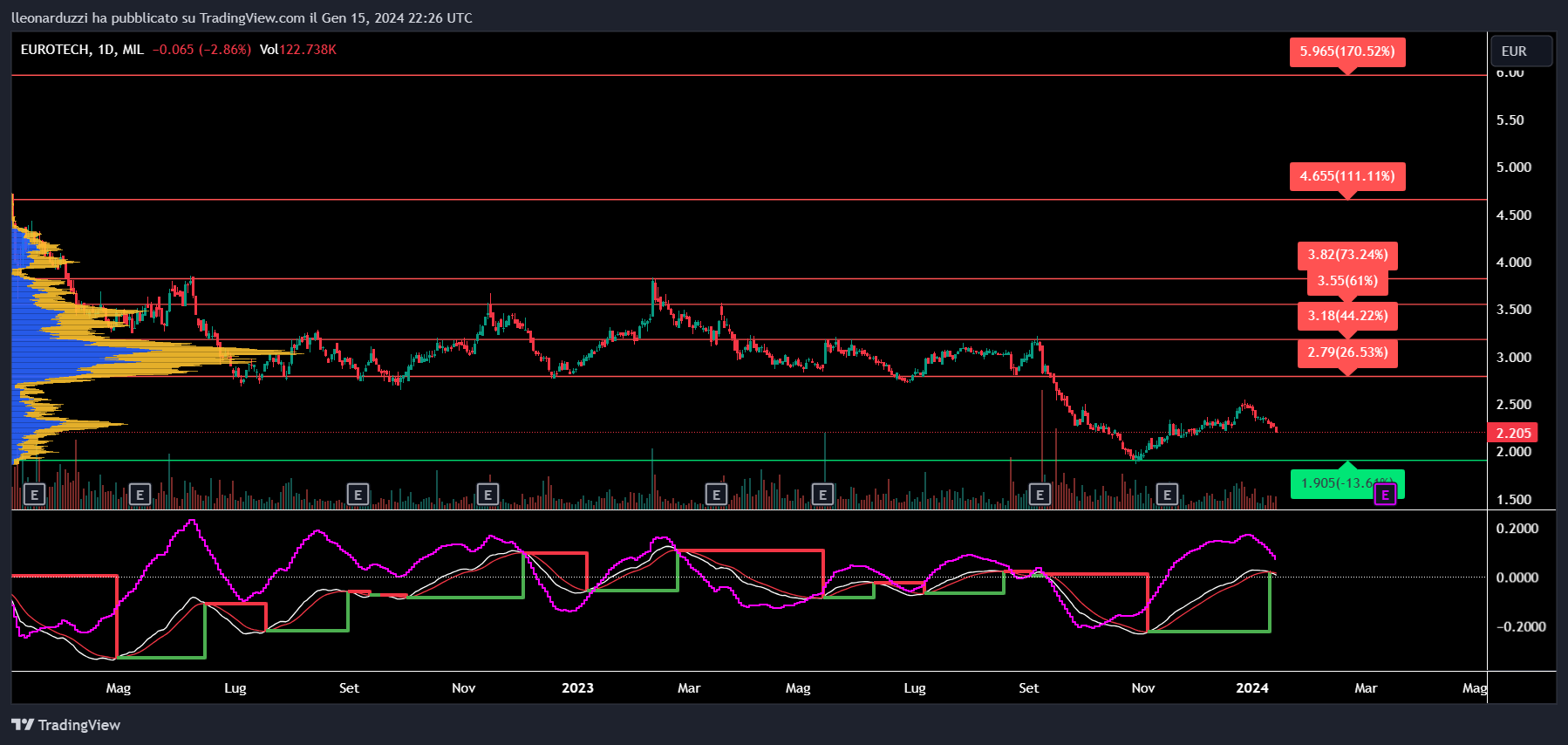Click the Vol 122.738K volume readout
The image size is (1568, 745).
tap(297, 50)
